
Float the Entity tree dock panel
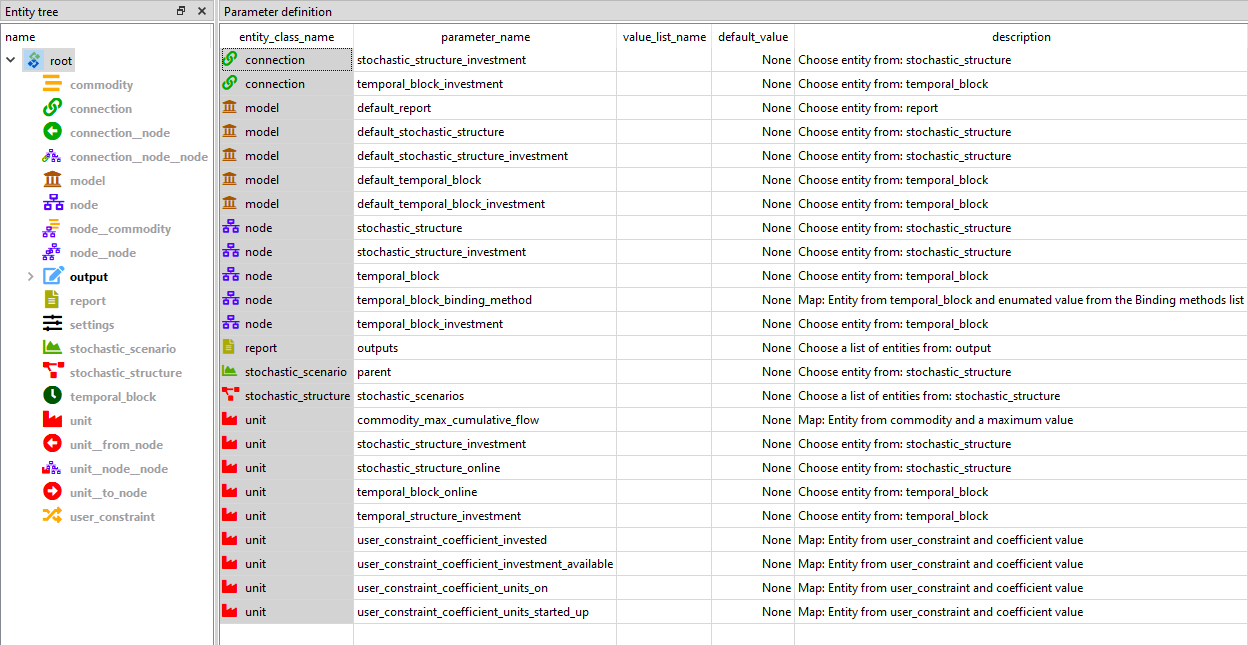pyautogui.click(x=181, y=11)
